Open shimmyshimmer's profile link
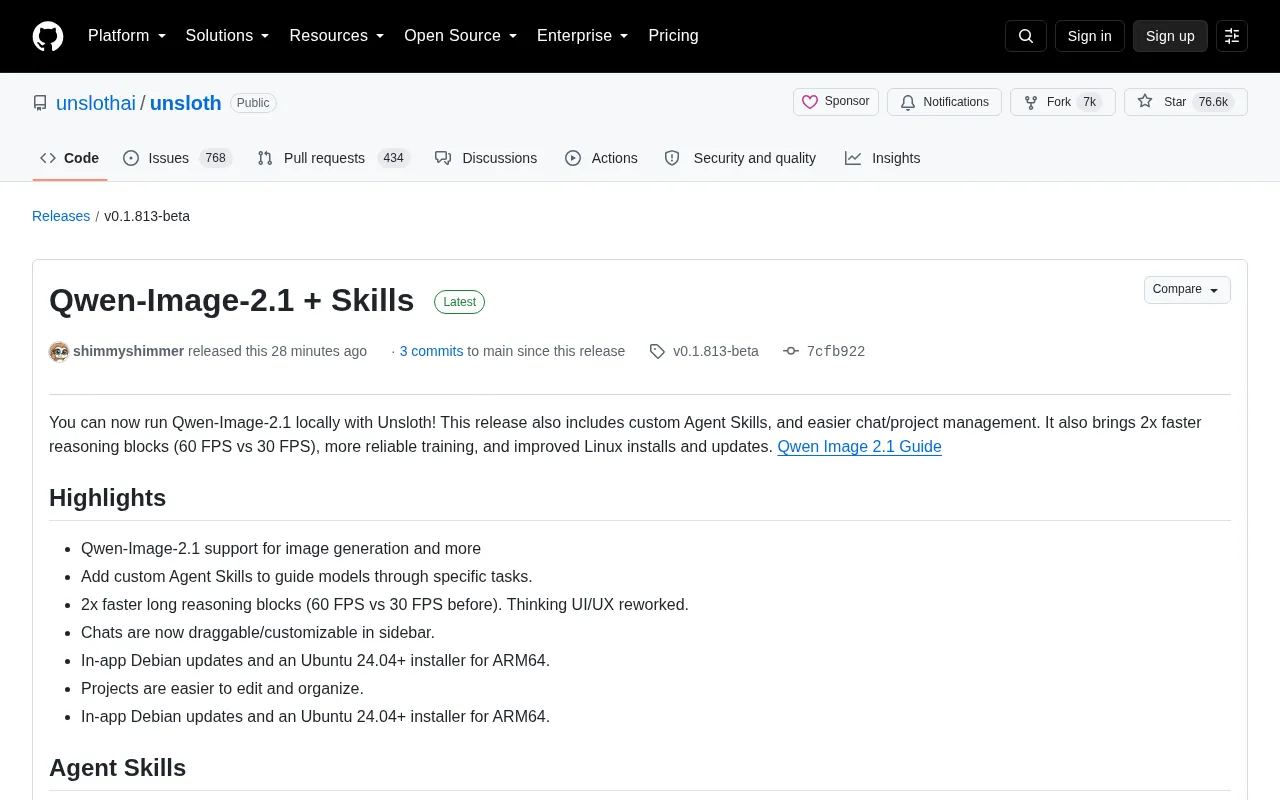This screenshot has width=1280, height=800. (x=128, y=351)
